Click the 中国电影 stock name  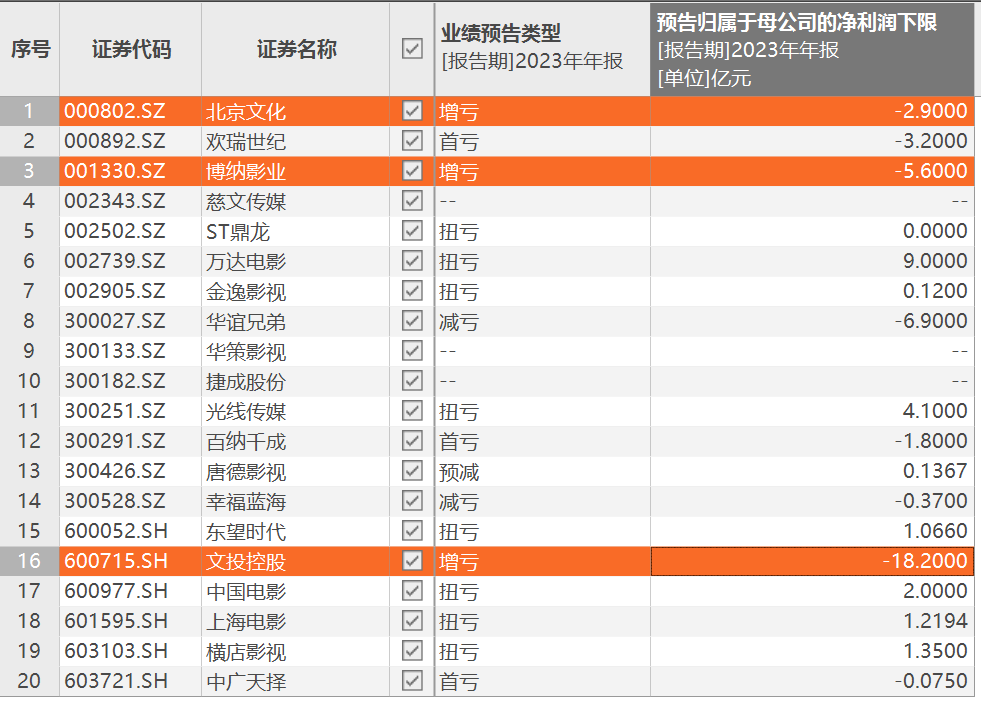click(246, 591)
